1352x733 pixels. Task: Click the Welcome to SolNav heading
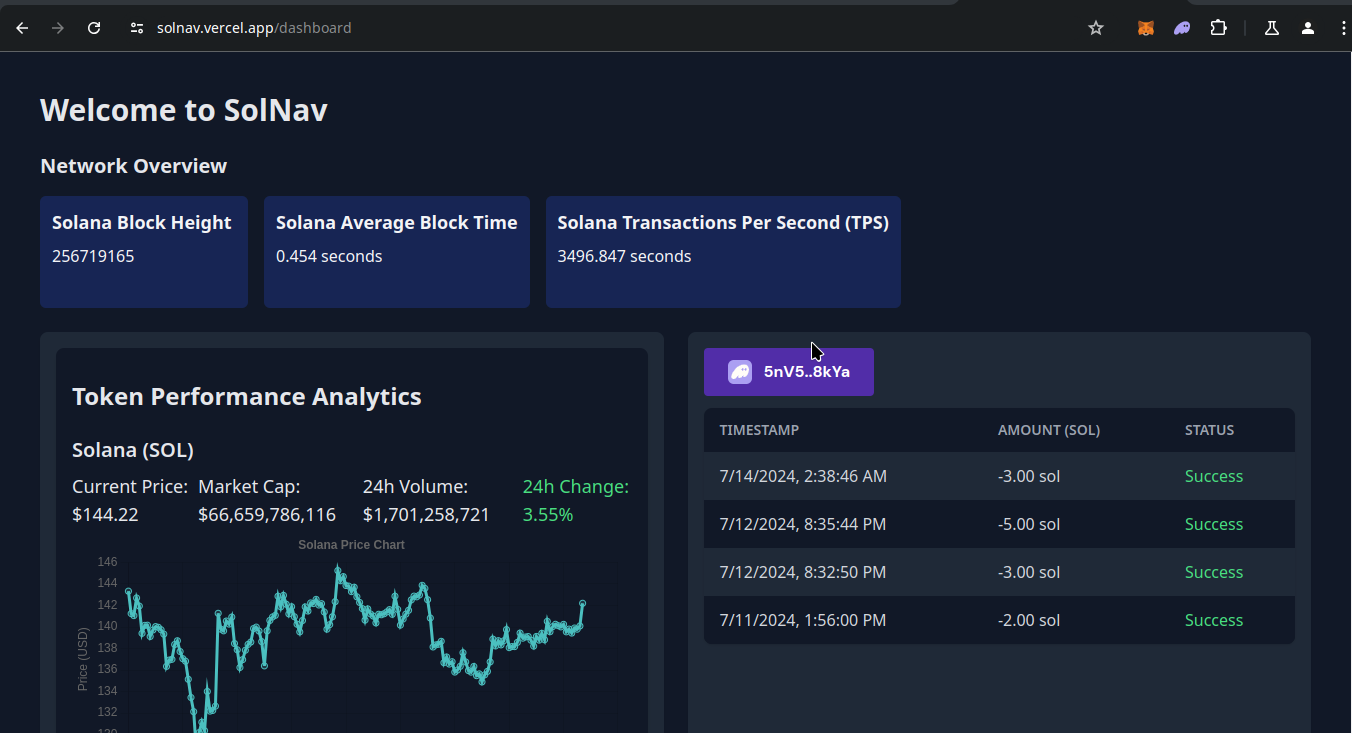coord(184,109)
